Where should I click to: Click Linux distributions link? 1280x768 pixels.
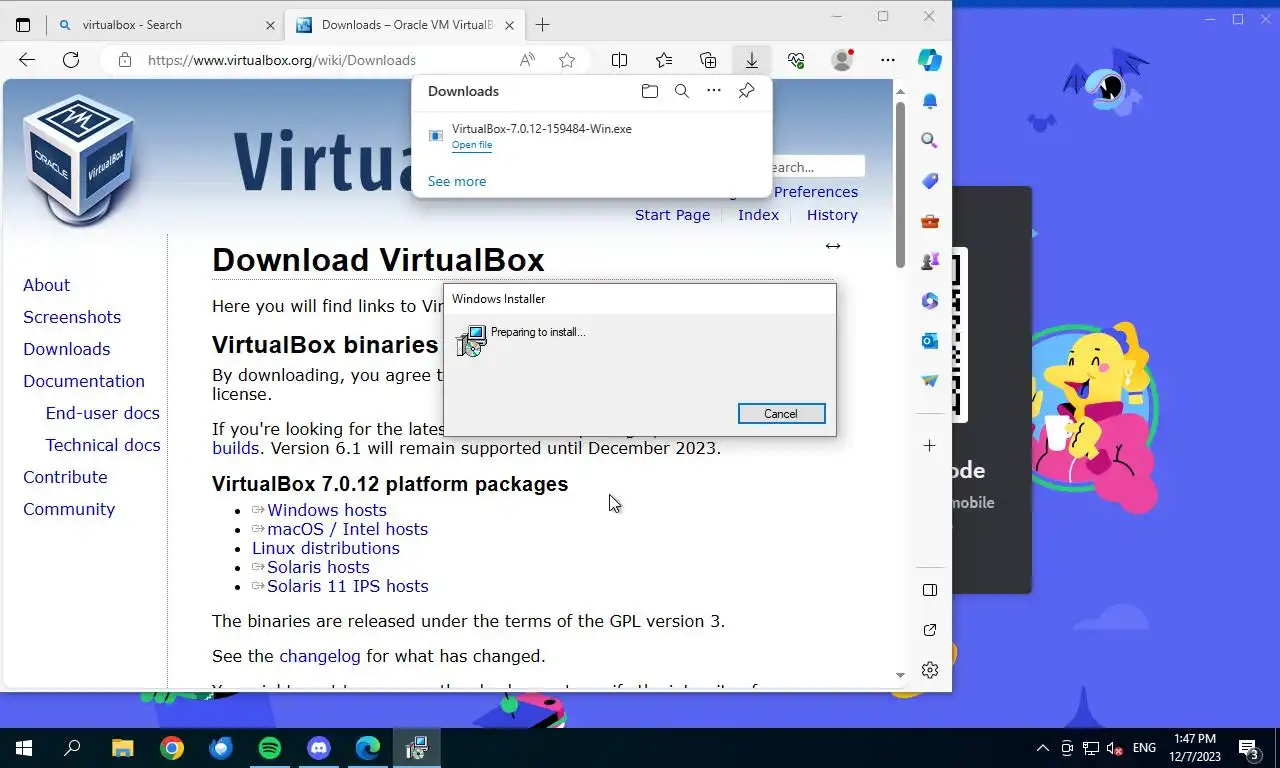pyautogui.click(x=326, y=548)
